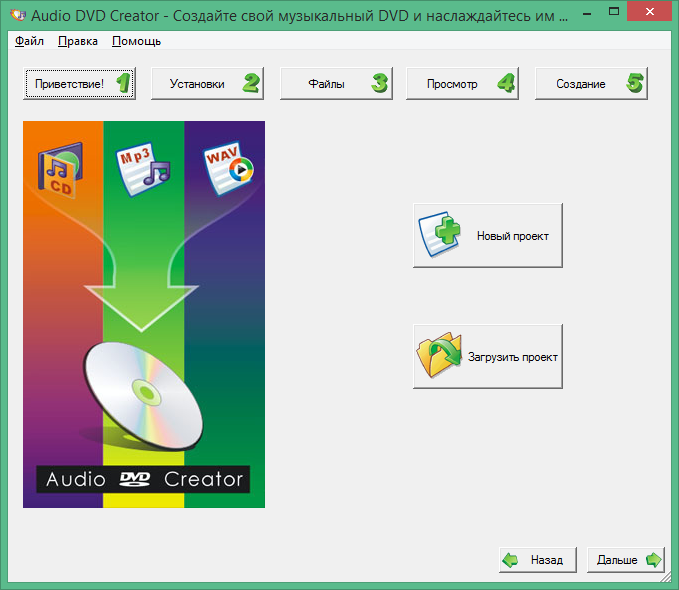The height and width of the screenshot is (590, 679).
Task: Open the Просмотр step 4
Action: click(x=462, y=83)
